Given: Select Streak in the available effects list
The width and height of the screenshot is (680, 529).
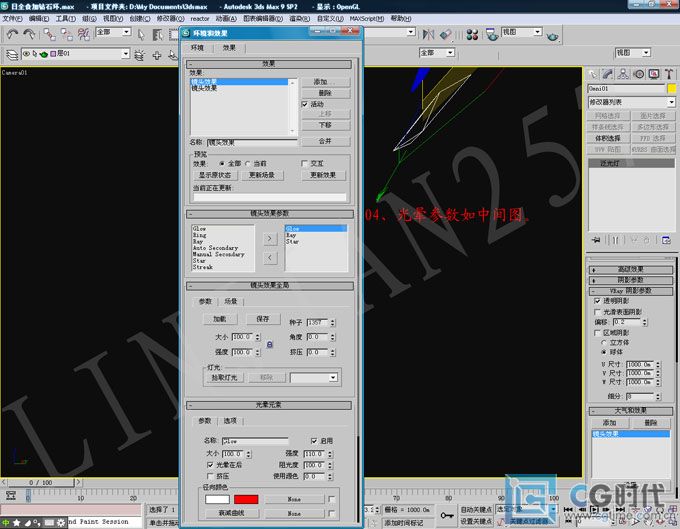Looking at the screenshot, I should click(203, 268).
